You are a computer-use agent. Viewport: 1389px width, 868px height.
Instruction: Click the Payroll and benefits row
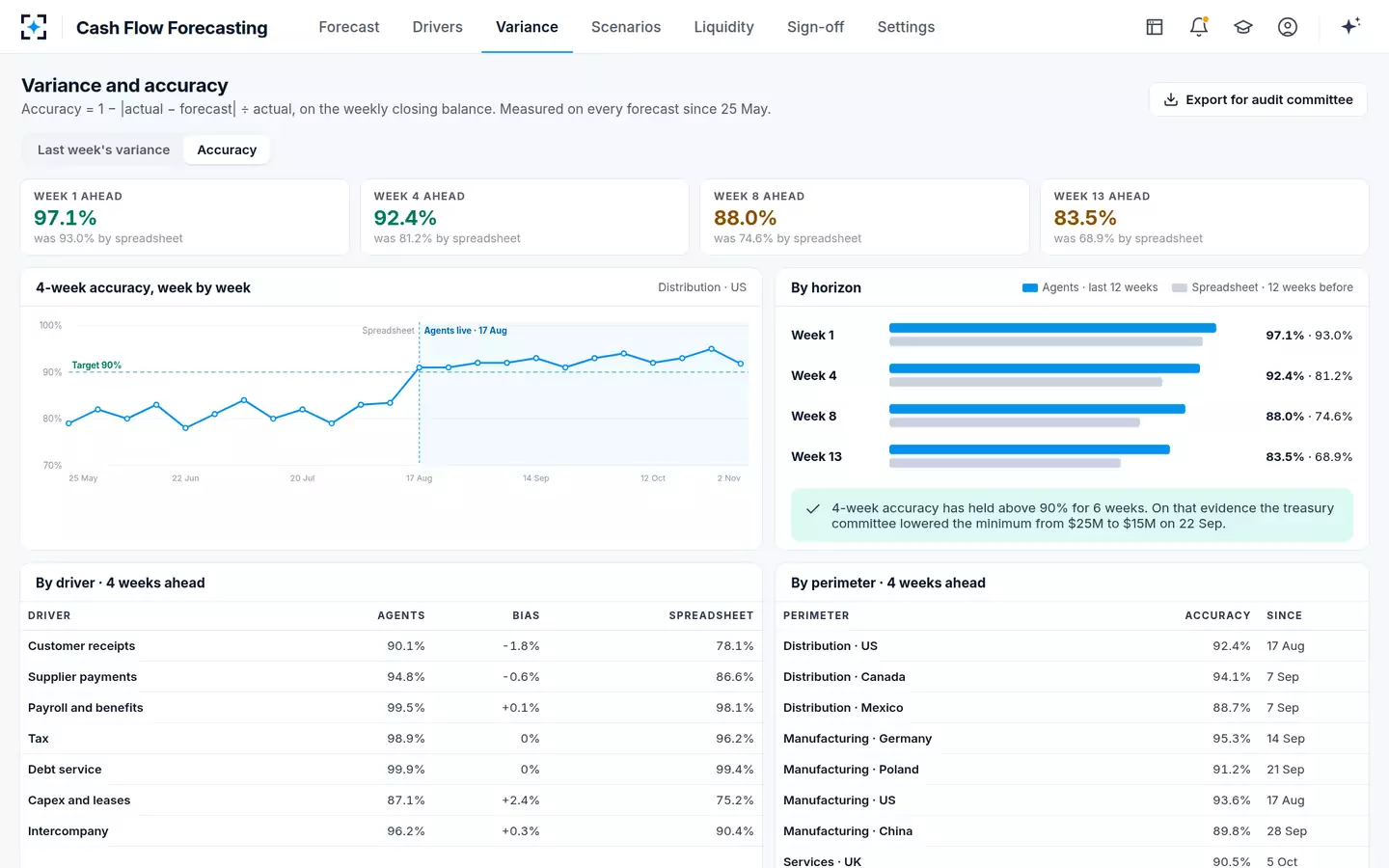click(x=391, y=708)
